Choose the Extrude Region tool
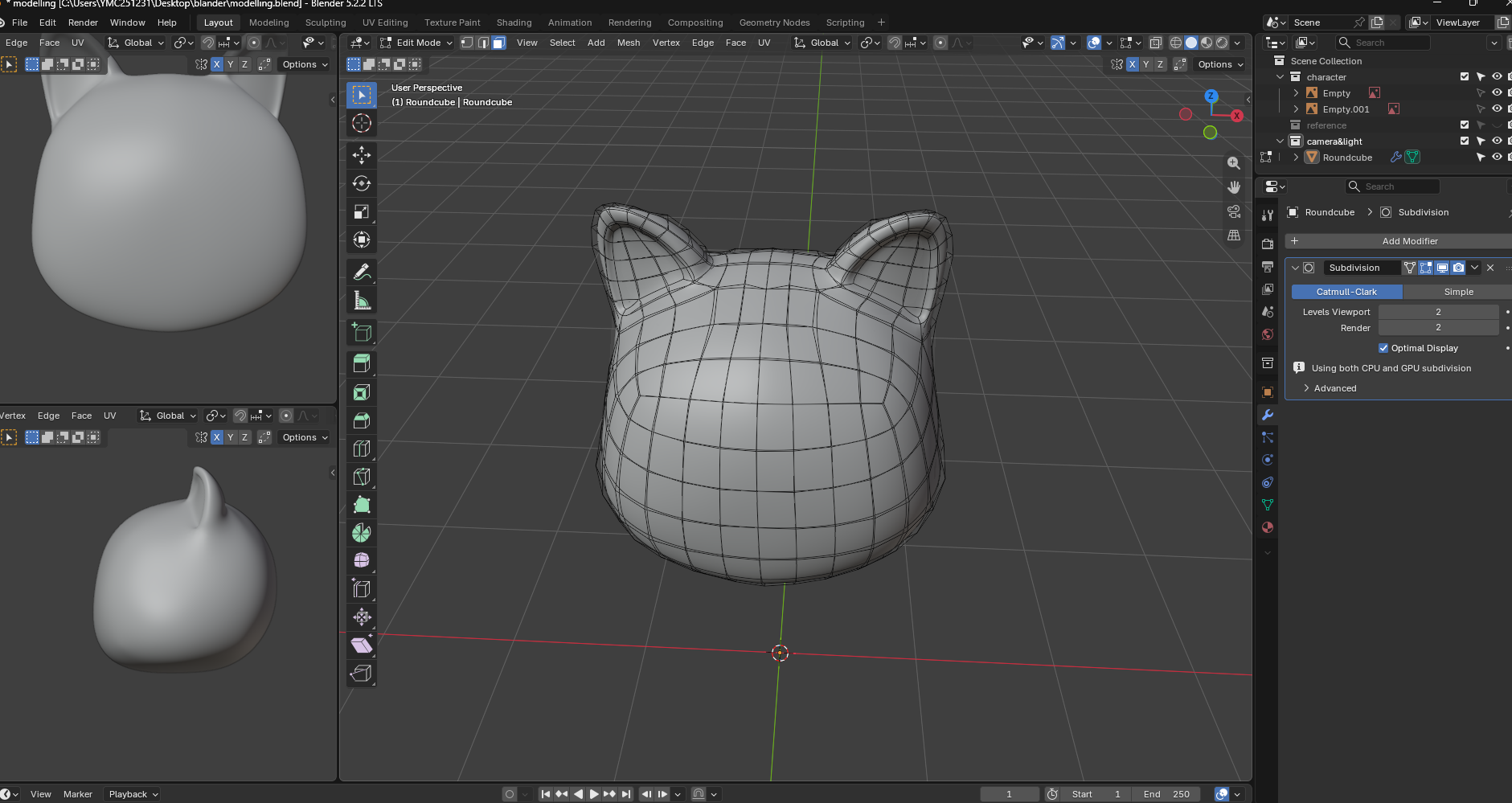 [362, 363]
